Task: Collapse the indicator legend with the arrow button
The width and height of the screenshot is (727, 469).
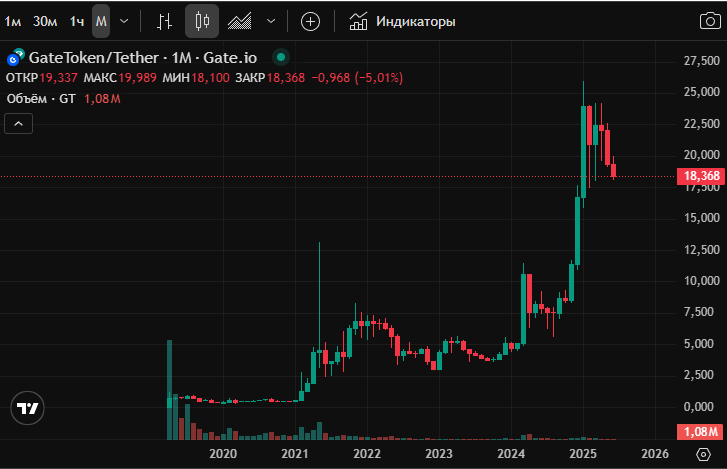Action: [19, 123]
